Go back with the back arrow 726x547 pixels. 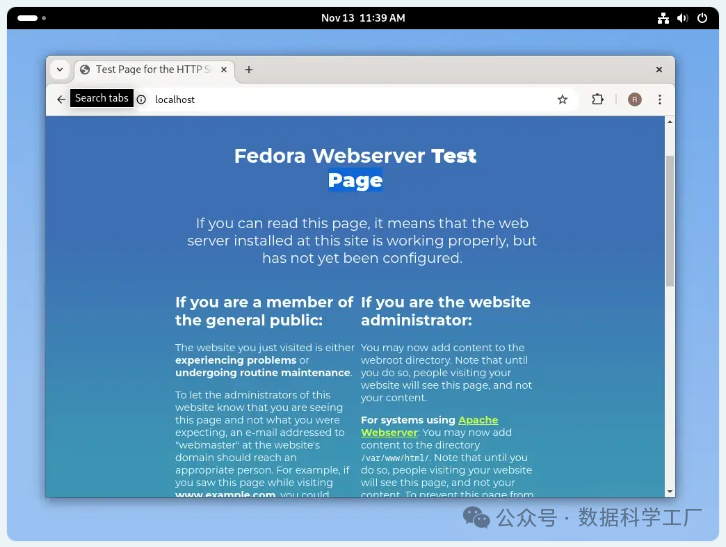(61, 100)
